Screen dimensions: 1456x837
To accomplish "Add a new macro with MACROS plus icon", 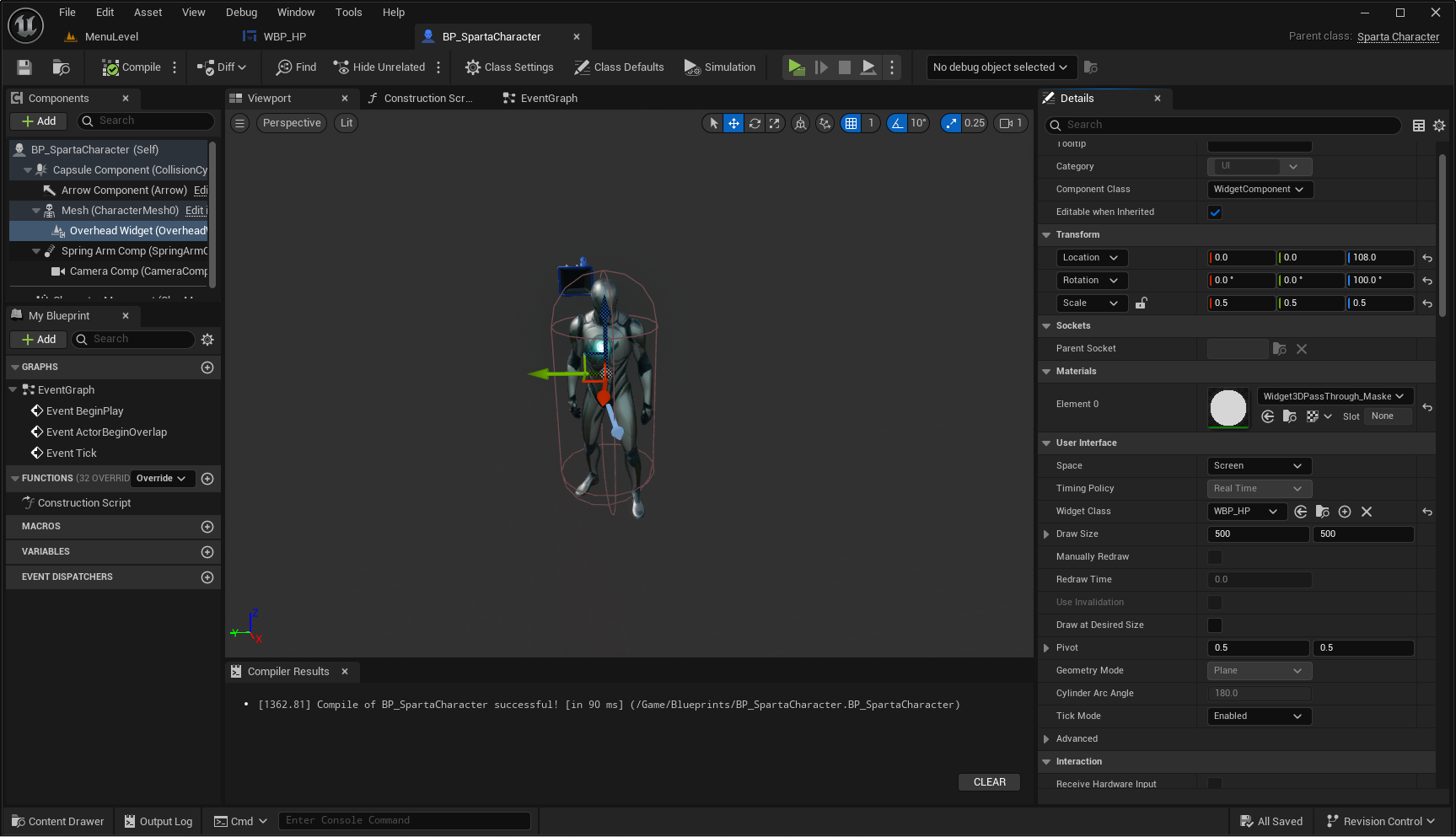I will 207,527.
